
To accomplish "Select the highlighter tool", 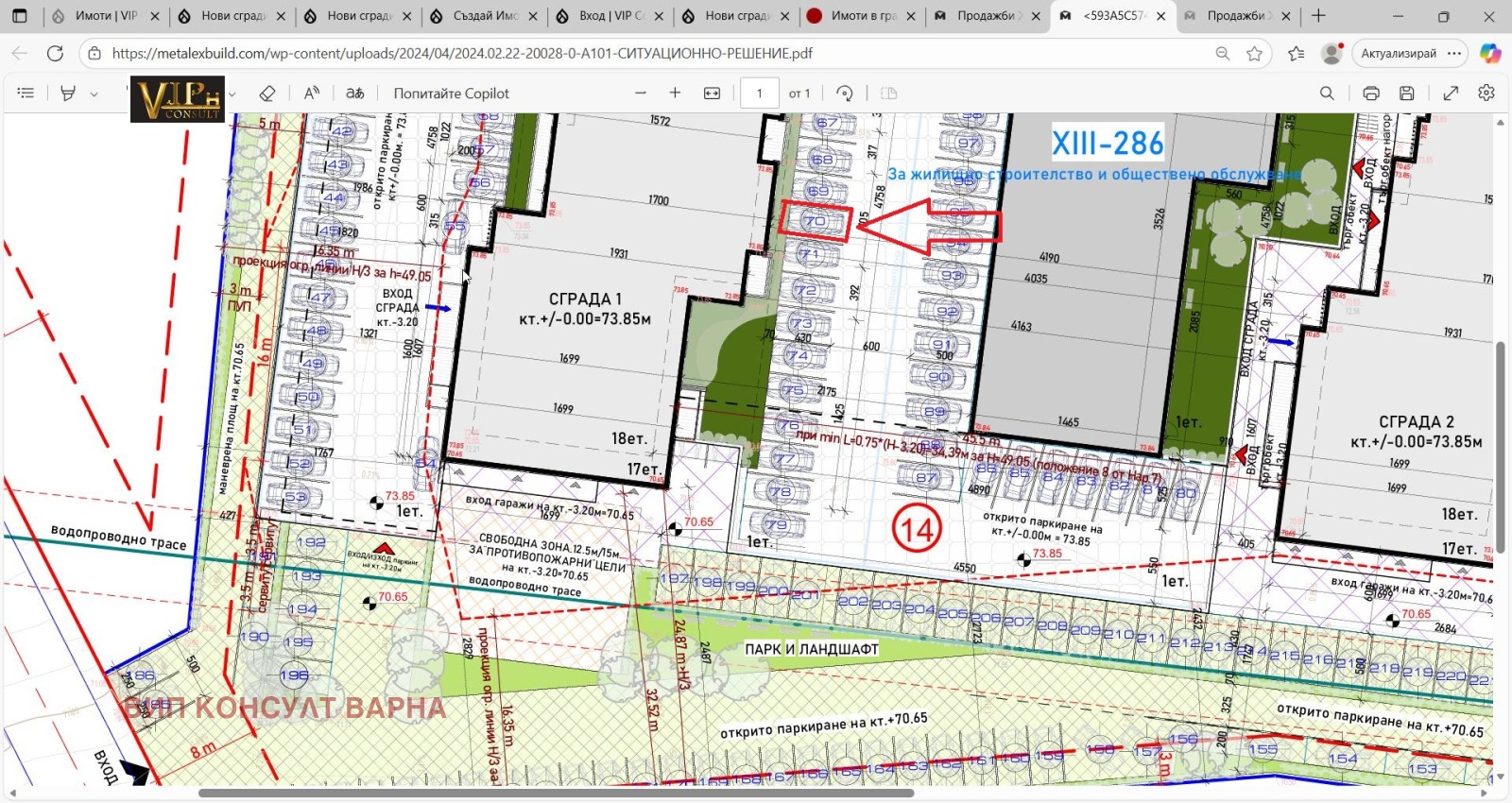I will [x=68, y=93].
